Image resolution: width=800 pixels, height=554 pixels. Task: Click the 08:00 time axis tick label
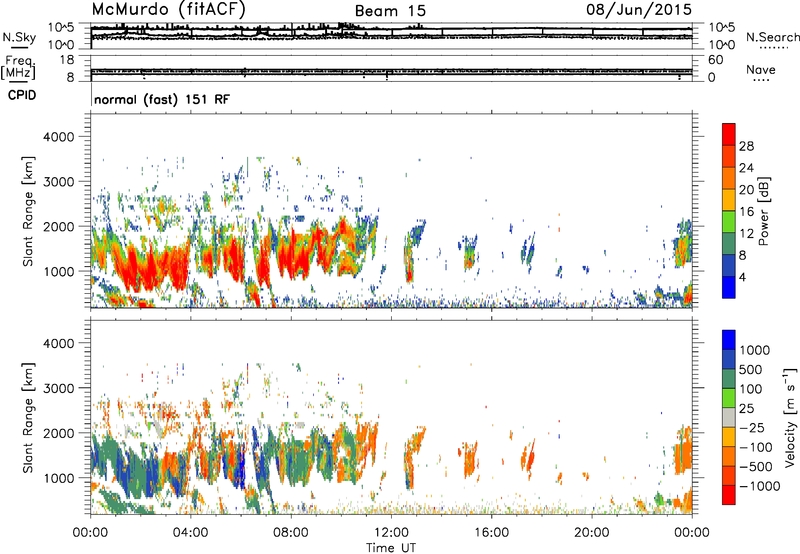291,533
